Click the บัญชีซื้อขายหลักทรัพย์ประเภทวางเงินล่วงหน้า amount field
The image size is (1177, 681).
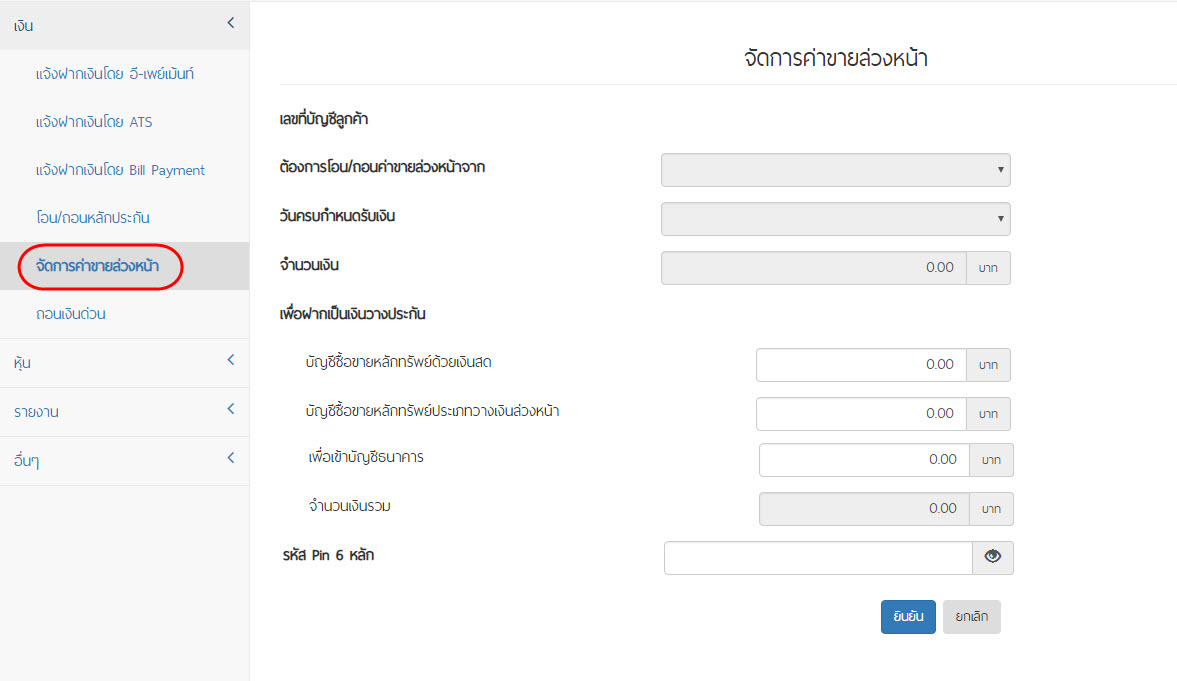(861, 414)
